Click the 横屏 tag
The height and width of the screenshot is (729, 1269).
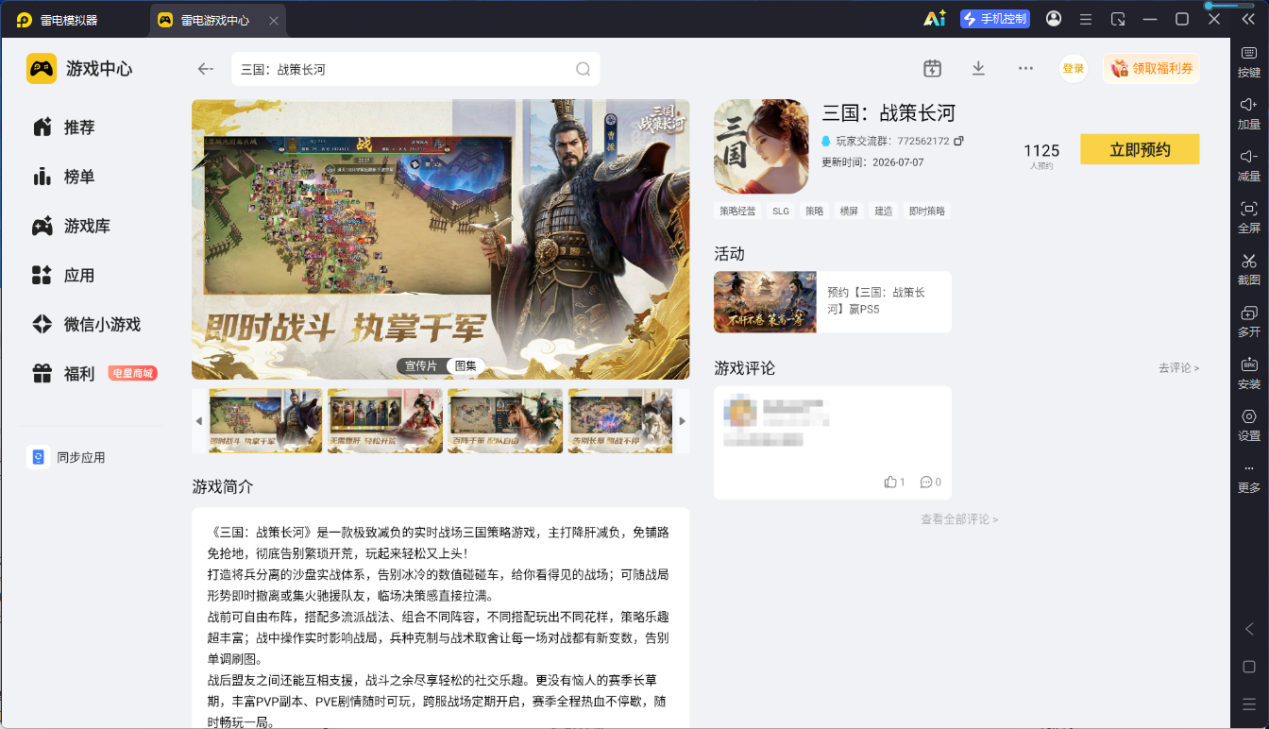[849, 211]
